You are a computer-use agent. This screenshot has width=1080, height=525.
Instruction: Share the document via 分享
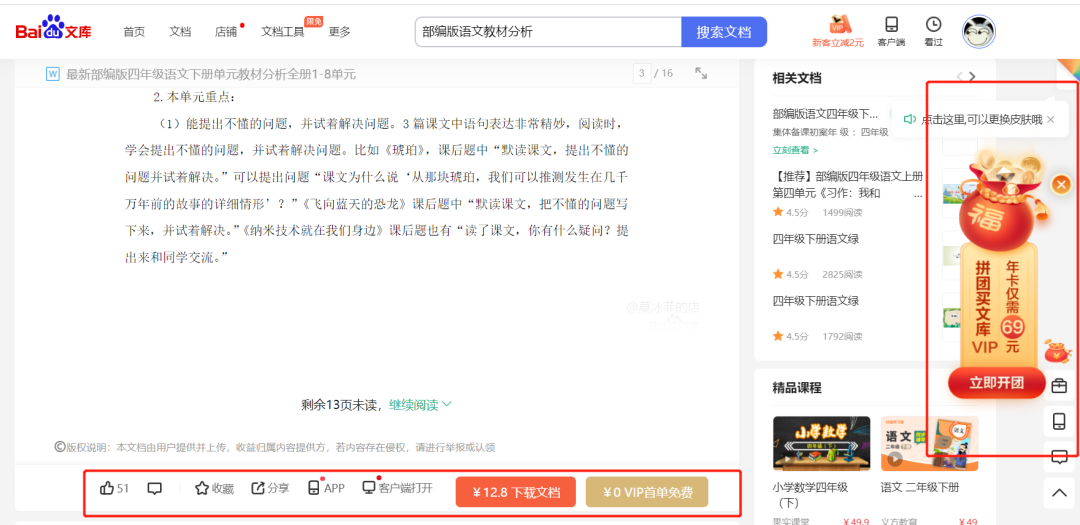click(271, 488)
